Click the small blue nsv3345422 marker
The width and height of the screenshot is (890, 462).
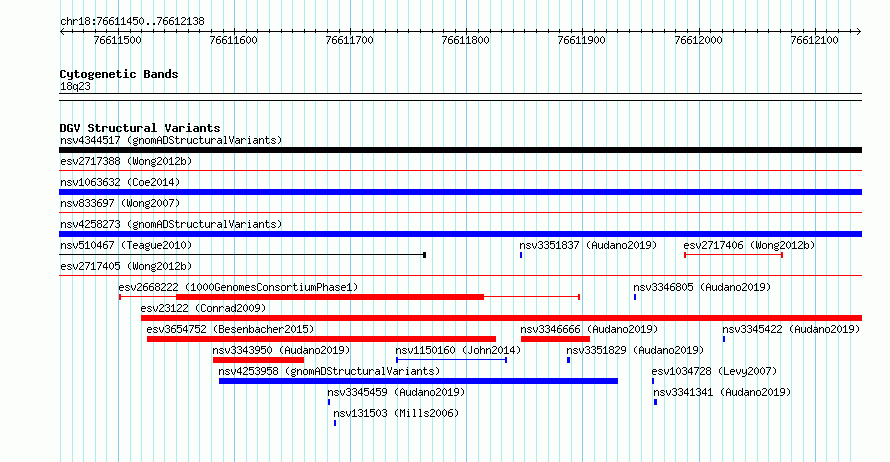pyautogui.click(x=724, y=339)
